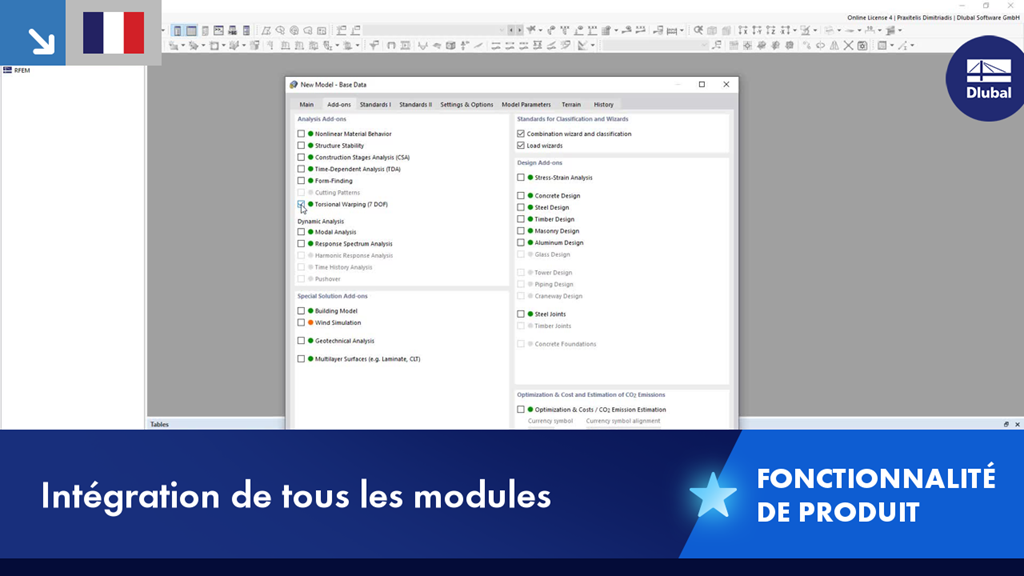Enable the Form-Finding checkbox
The image size is (1024, 576).
tap(301, 181)
